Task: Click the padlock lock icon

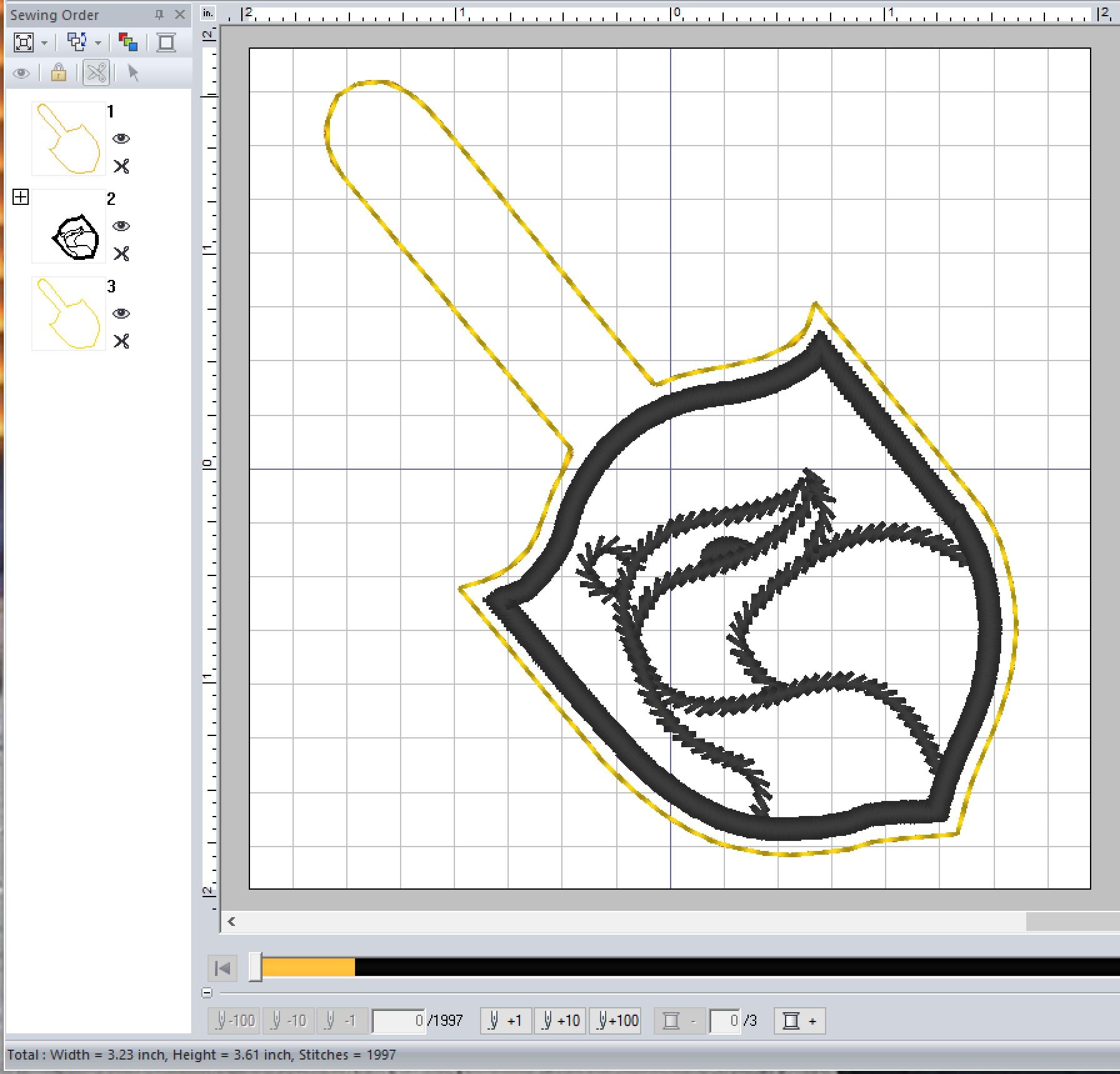Action: [x=58, y=73]
